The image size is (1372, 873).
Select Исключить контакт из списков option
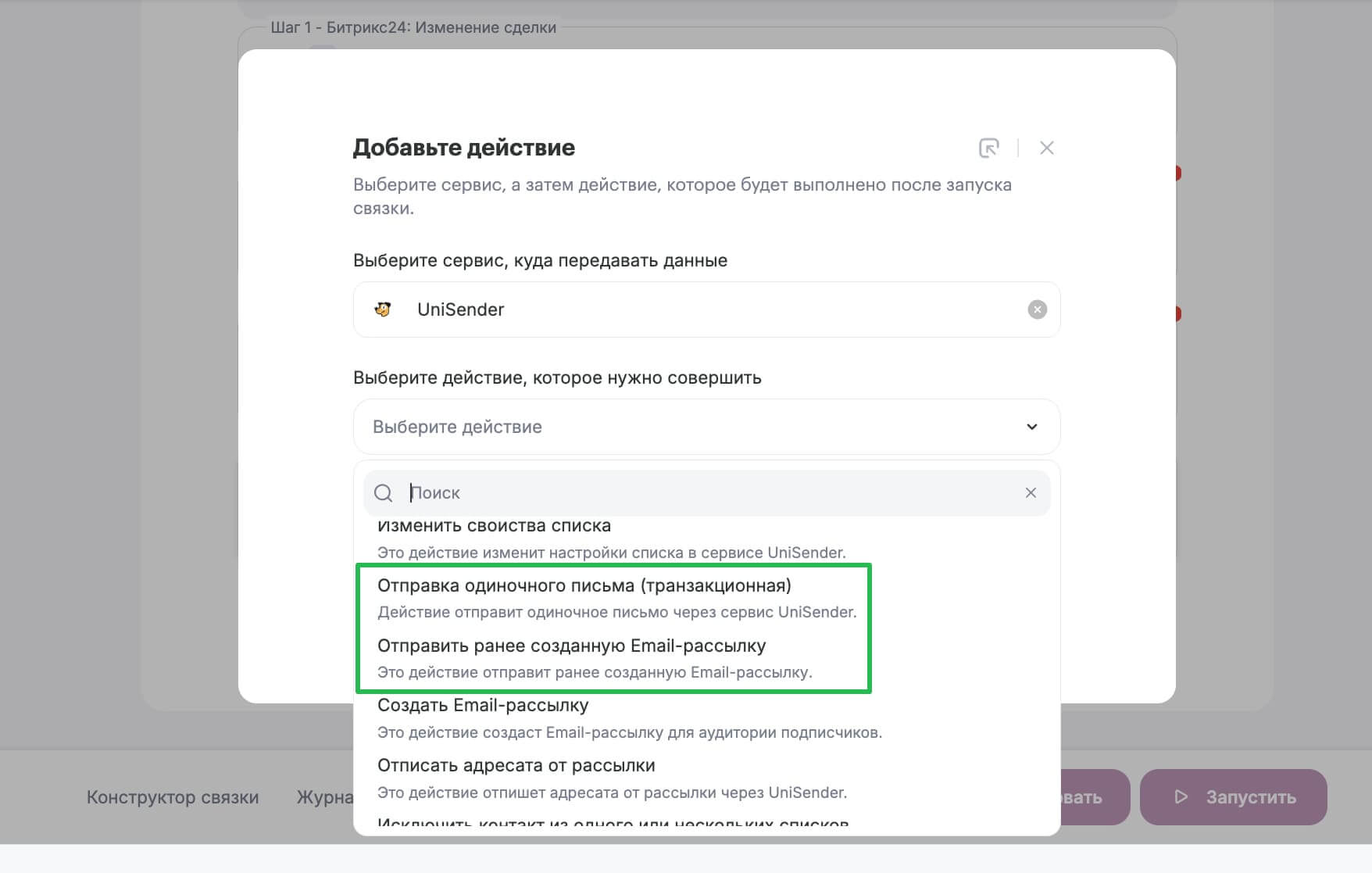[613, 823]
